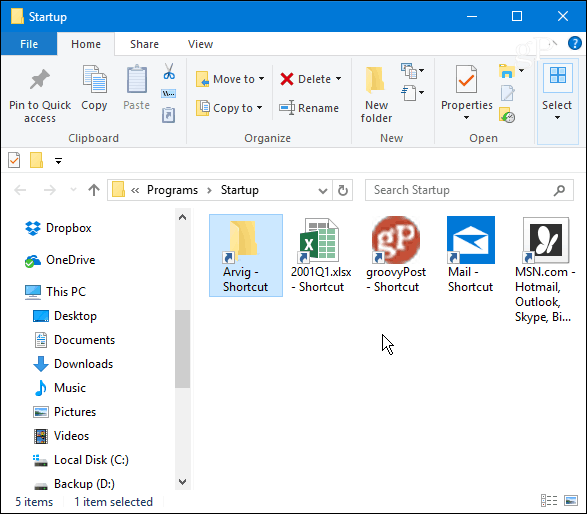Open Backup (D:) in navigation pane
587x514 pixels.
click(74, 484)
